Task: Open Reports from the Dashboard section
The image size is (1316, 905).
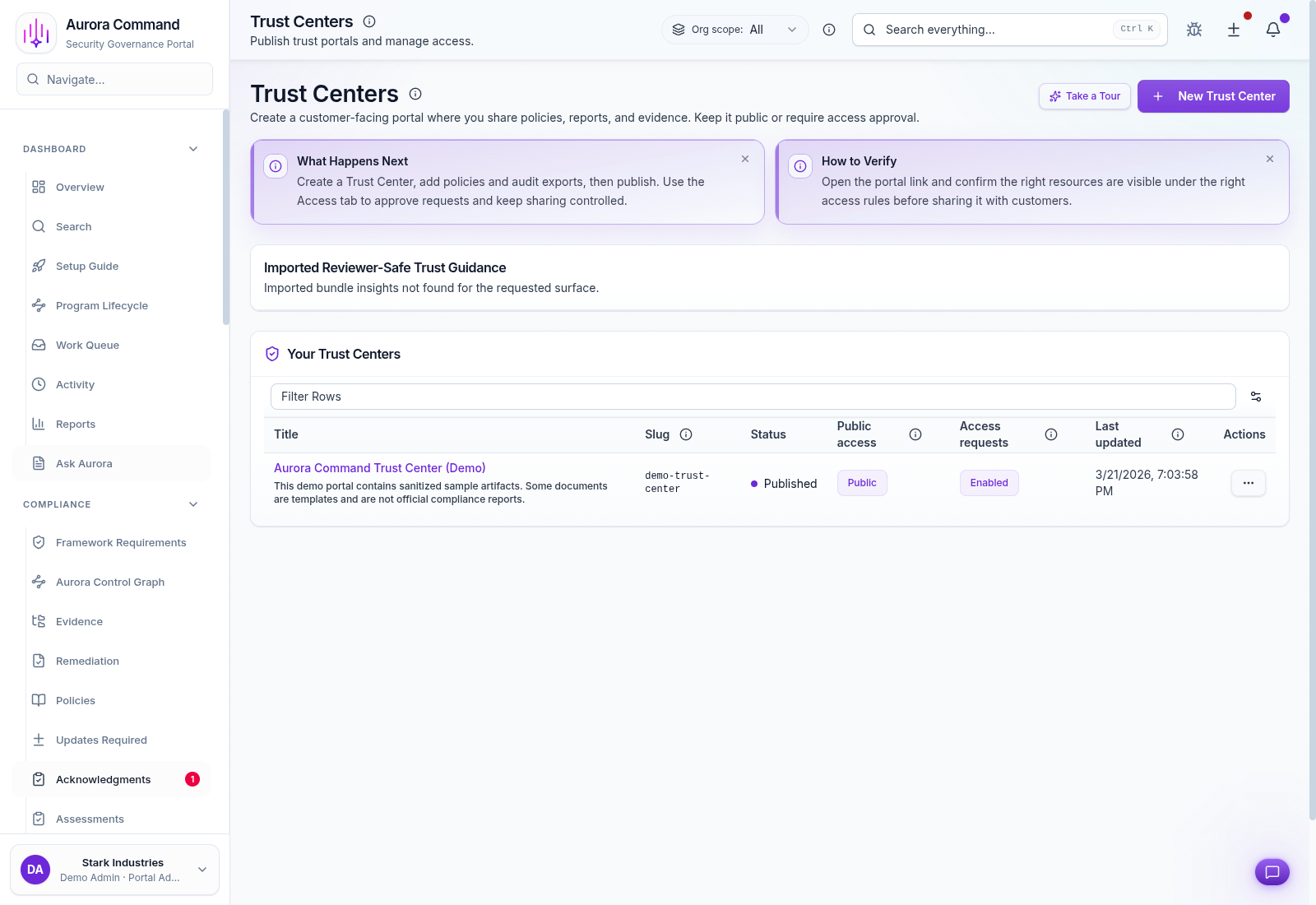Action: [75, 424]
